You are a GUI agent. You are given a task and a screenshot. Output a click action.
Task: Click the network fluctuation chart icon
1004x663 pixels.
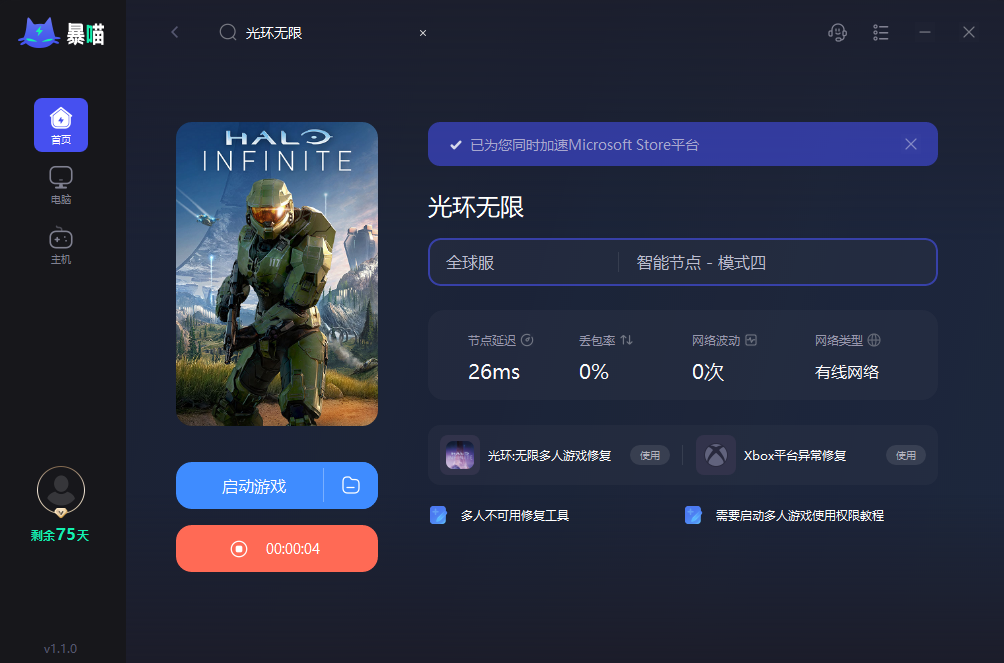751,340
